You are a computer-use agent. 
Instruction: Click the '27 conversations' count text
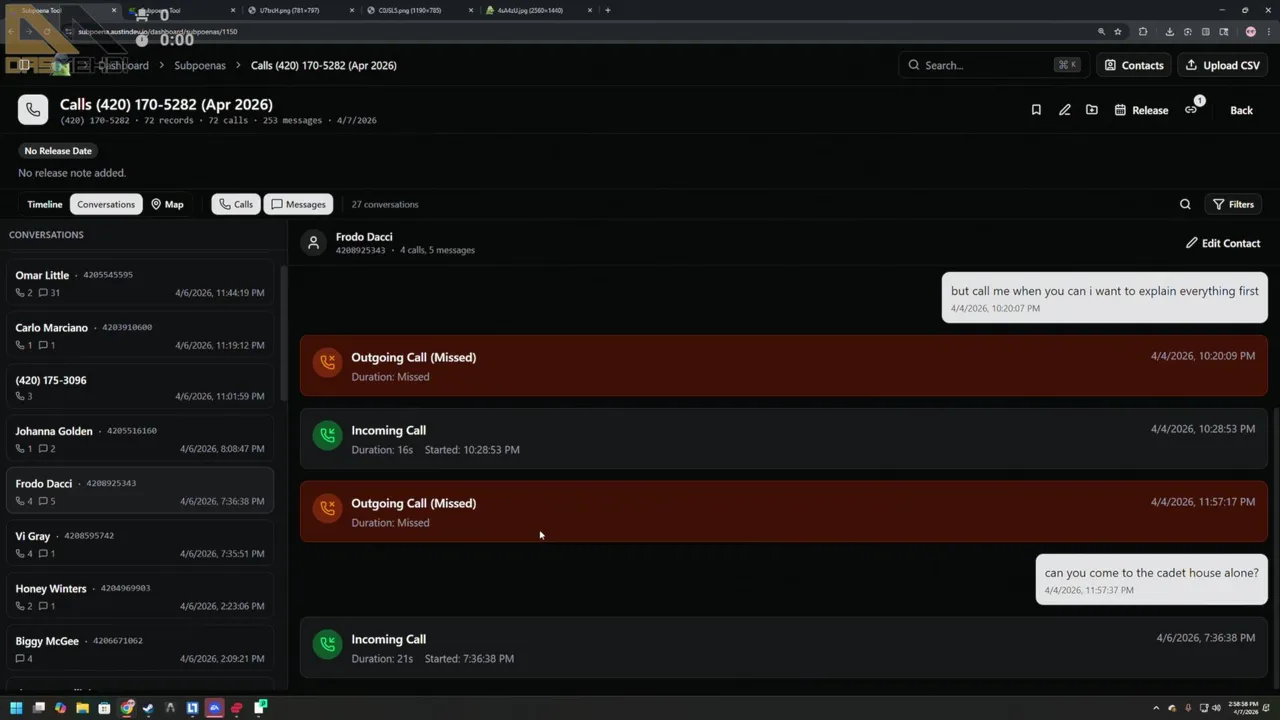385,204
